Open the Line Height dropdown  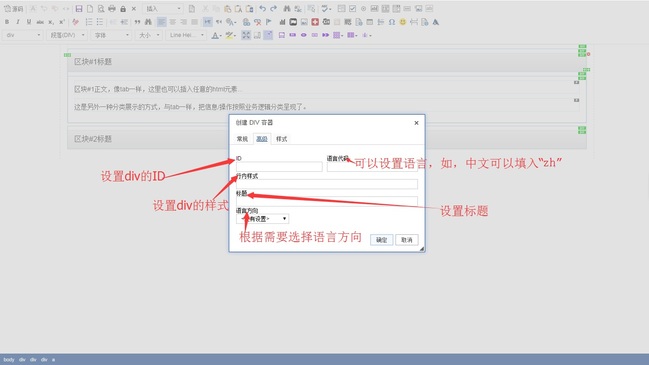point(186,35)
